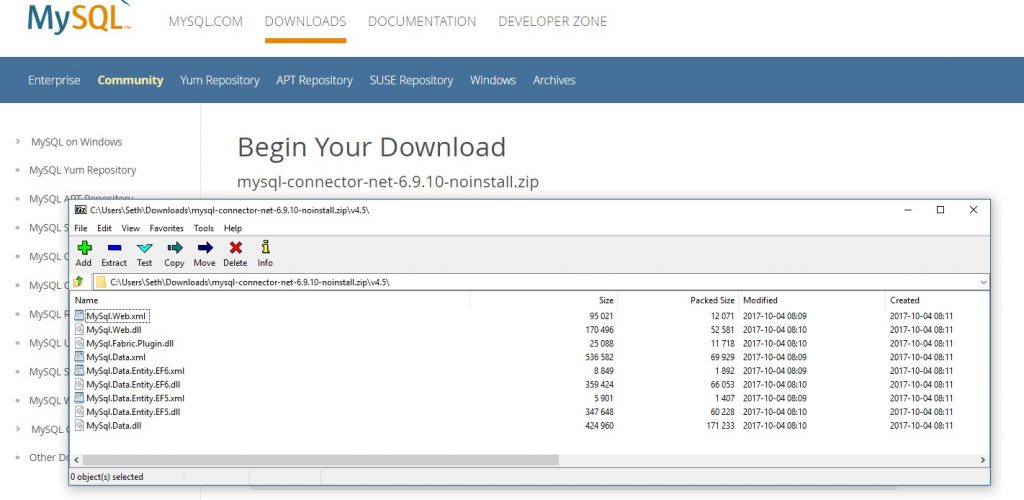Click the red Delete icon
Viewport: 1024px width, 500px height.
click(x=236, y=248)
